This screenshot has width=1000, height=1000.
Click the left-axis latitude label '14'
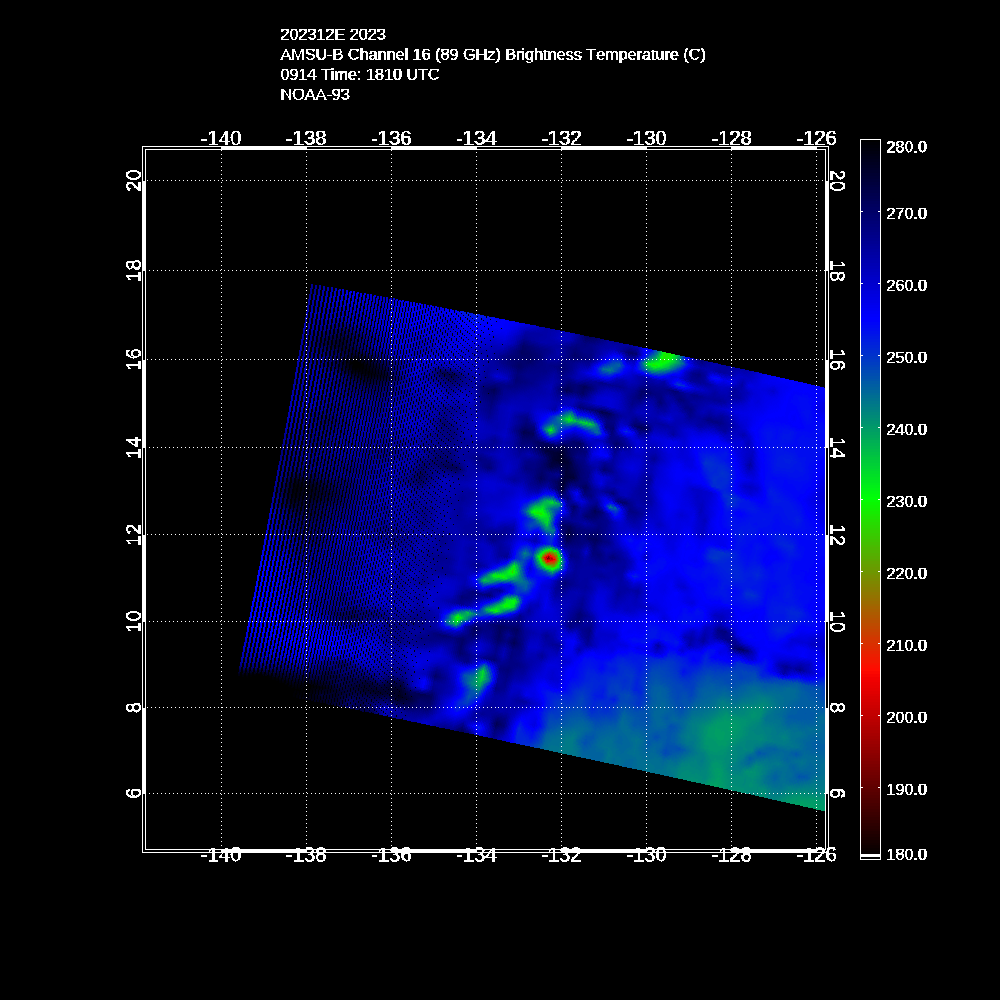(134, 448)
